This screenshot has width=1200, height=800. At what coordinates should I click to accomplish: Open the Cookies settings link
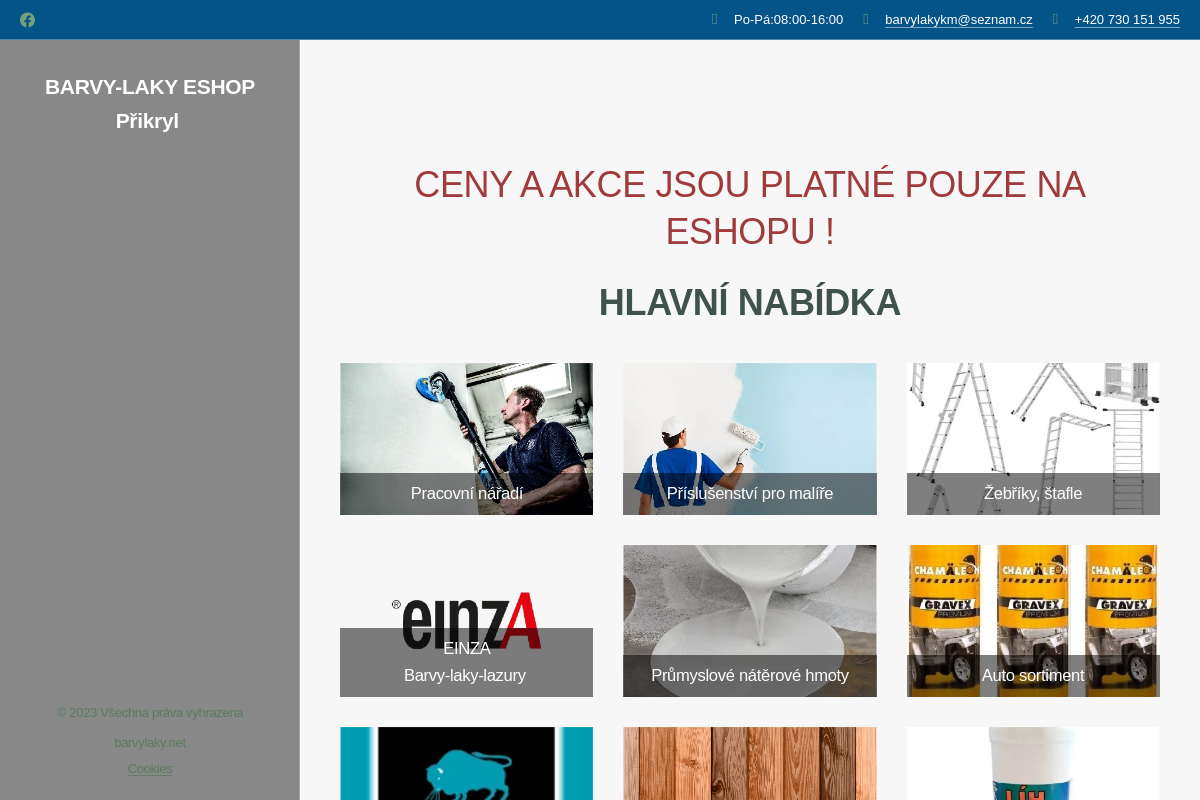click(150, 768)
